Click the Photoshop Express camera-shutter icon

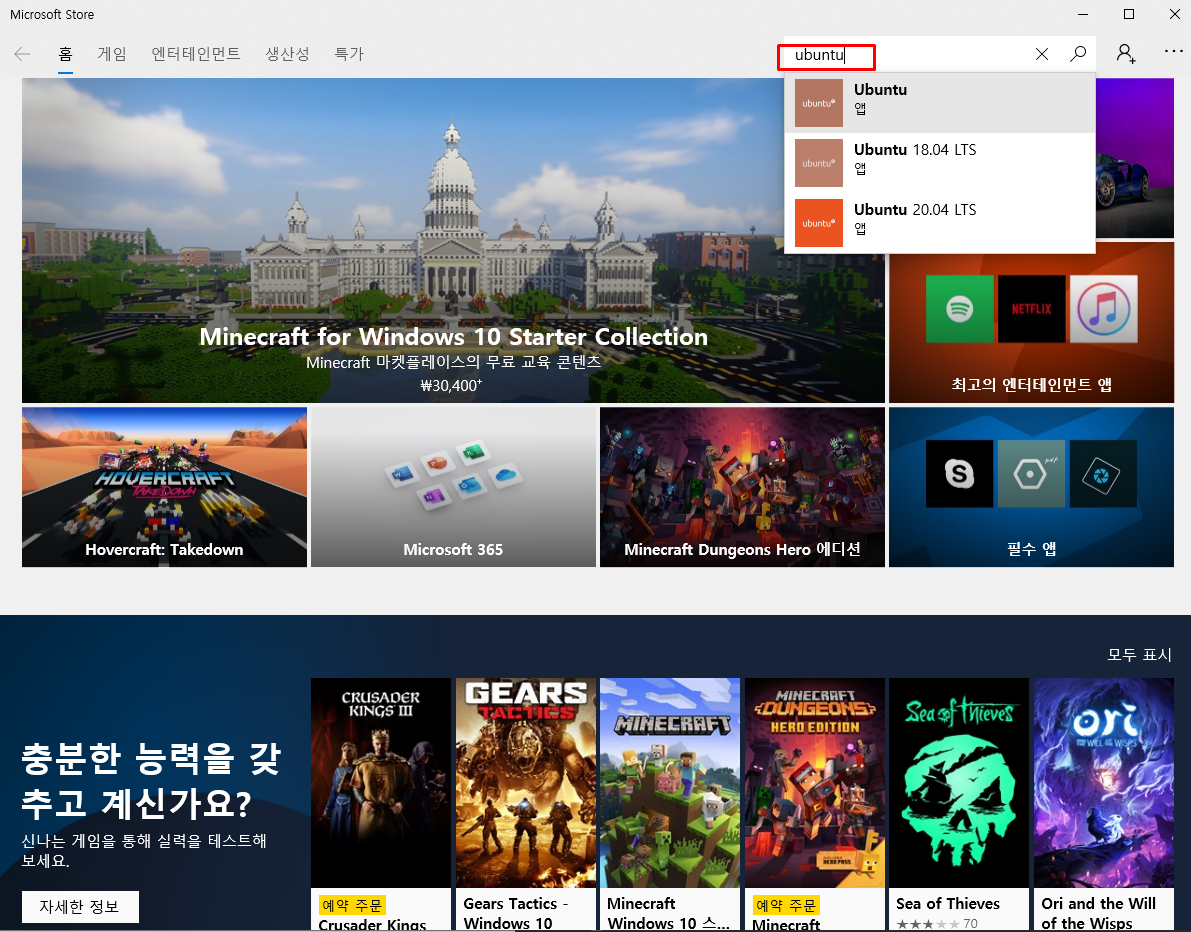point(1103,474)
